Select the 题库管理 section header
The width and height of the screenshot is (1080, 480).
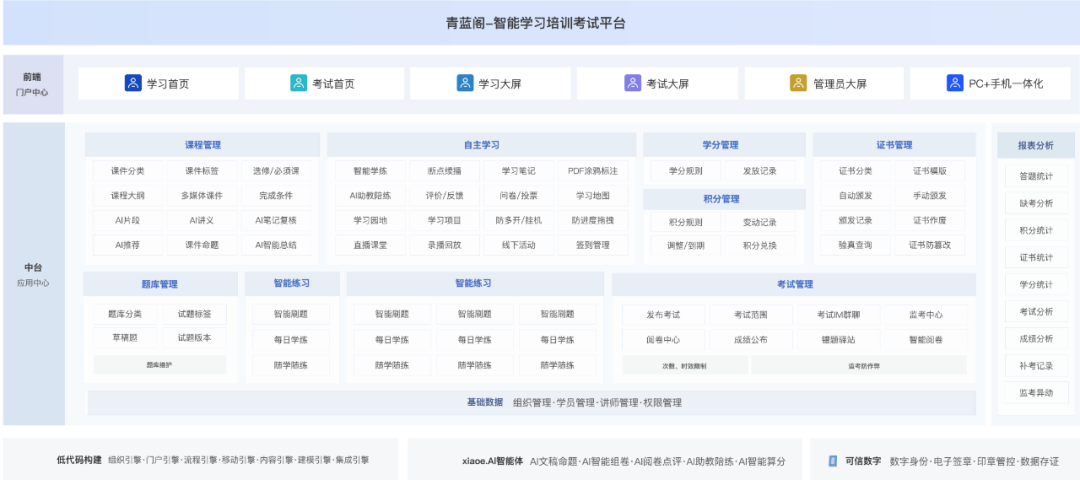click(160, 284)
